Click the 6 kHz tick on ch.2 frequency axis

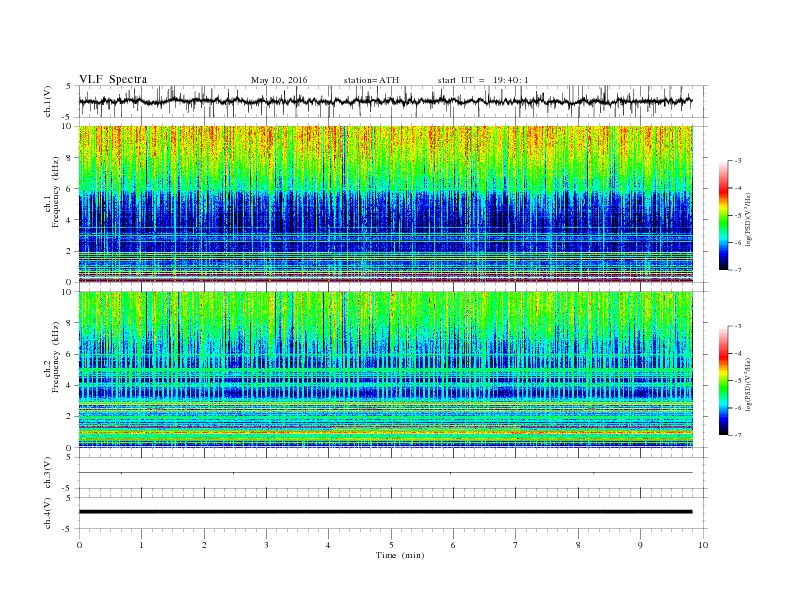coord(70,354)
